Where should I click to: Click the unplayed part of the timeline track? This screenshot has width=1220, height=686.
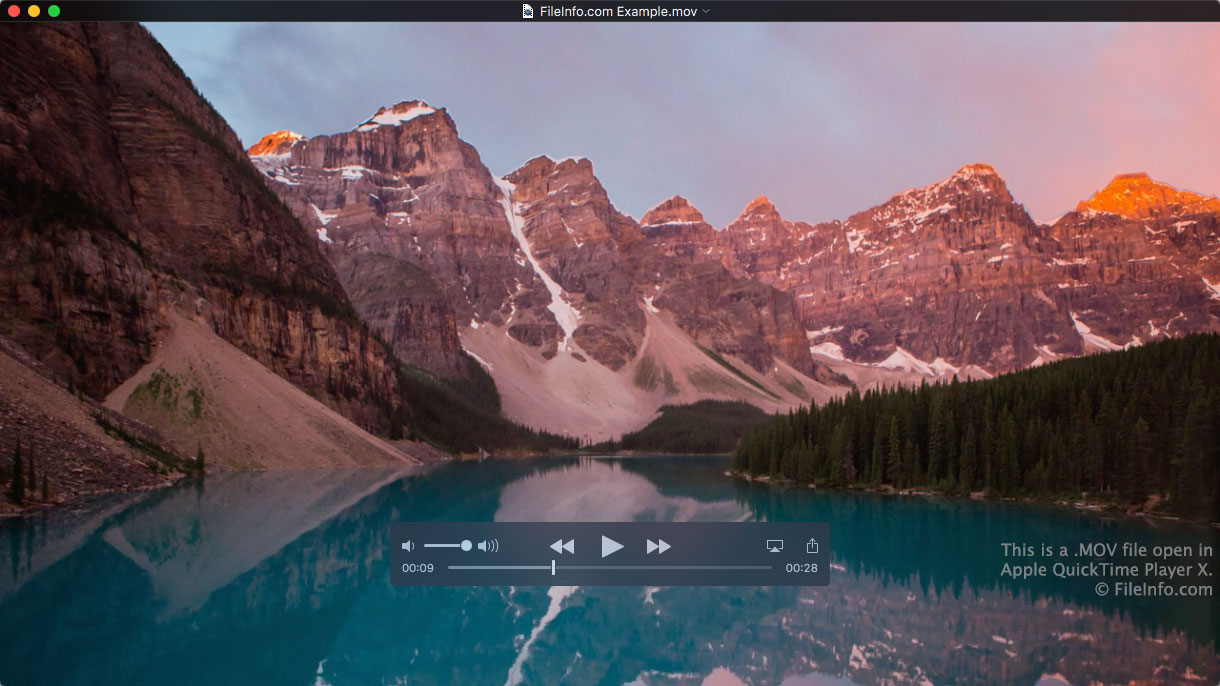tap(664, 567)
